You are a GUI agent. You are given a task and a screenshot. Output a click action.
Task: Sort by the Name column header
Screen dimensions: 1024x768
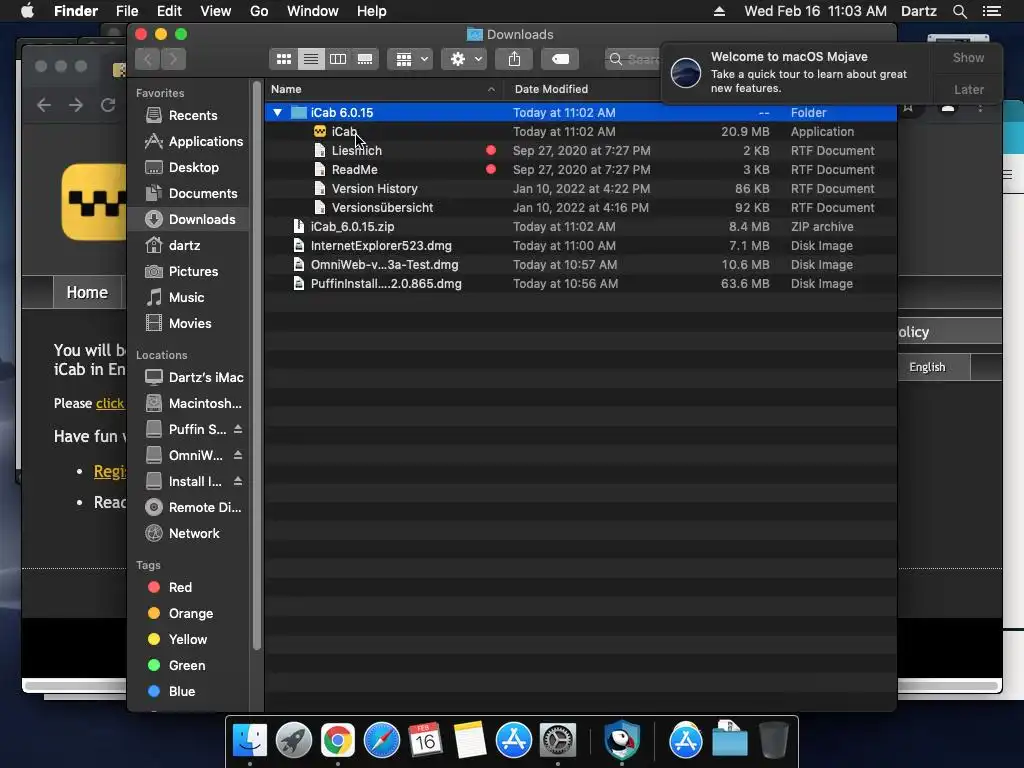tap(384, 89)
